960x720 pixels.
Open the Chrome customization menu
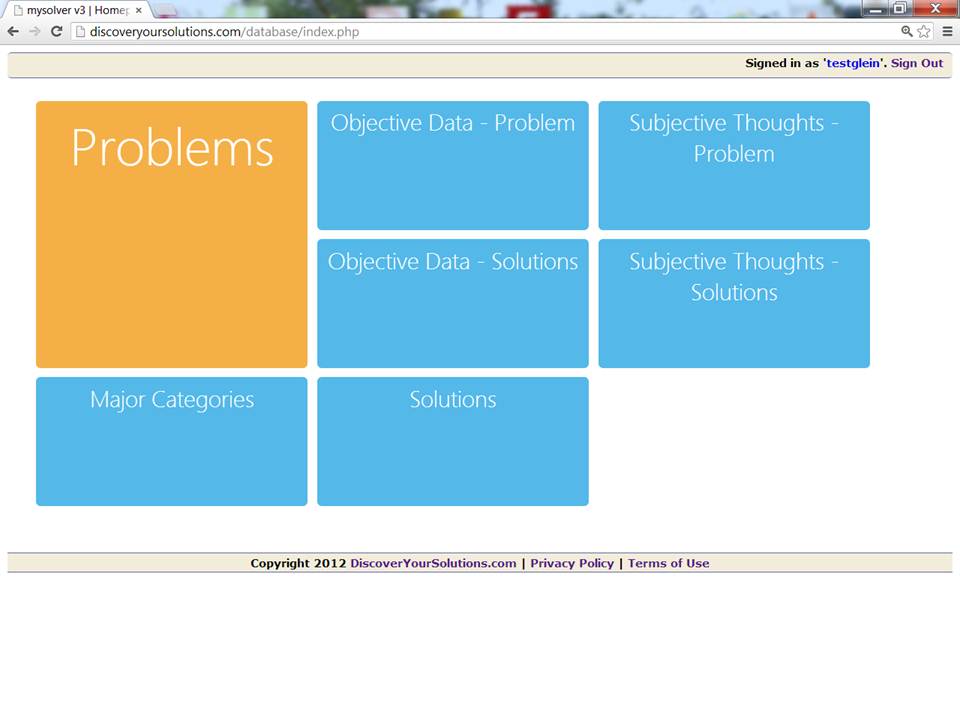(946, 31)
